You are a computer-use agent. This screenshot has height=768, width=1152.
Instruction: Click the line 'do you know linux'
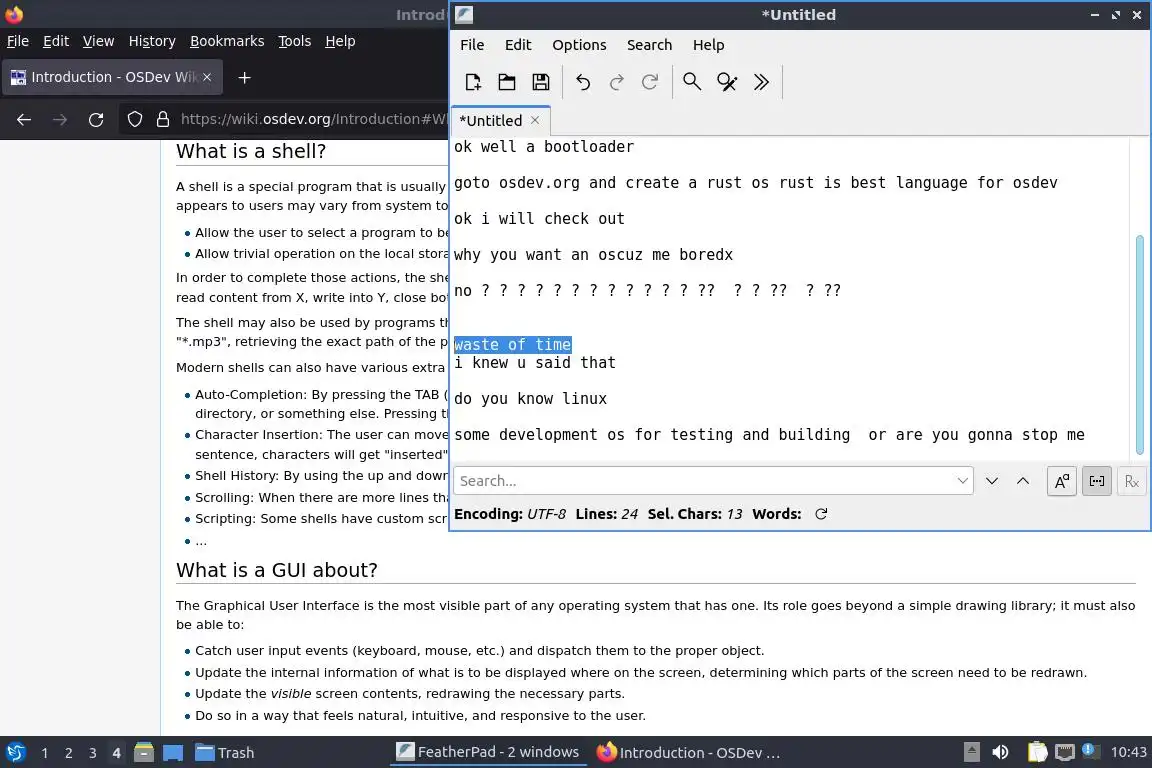[x=530, y=399]
